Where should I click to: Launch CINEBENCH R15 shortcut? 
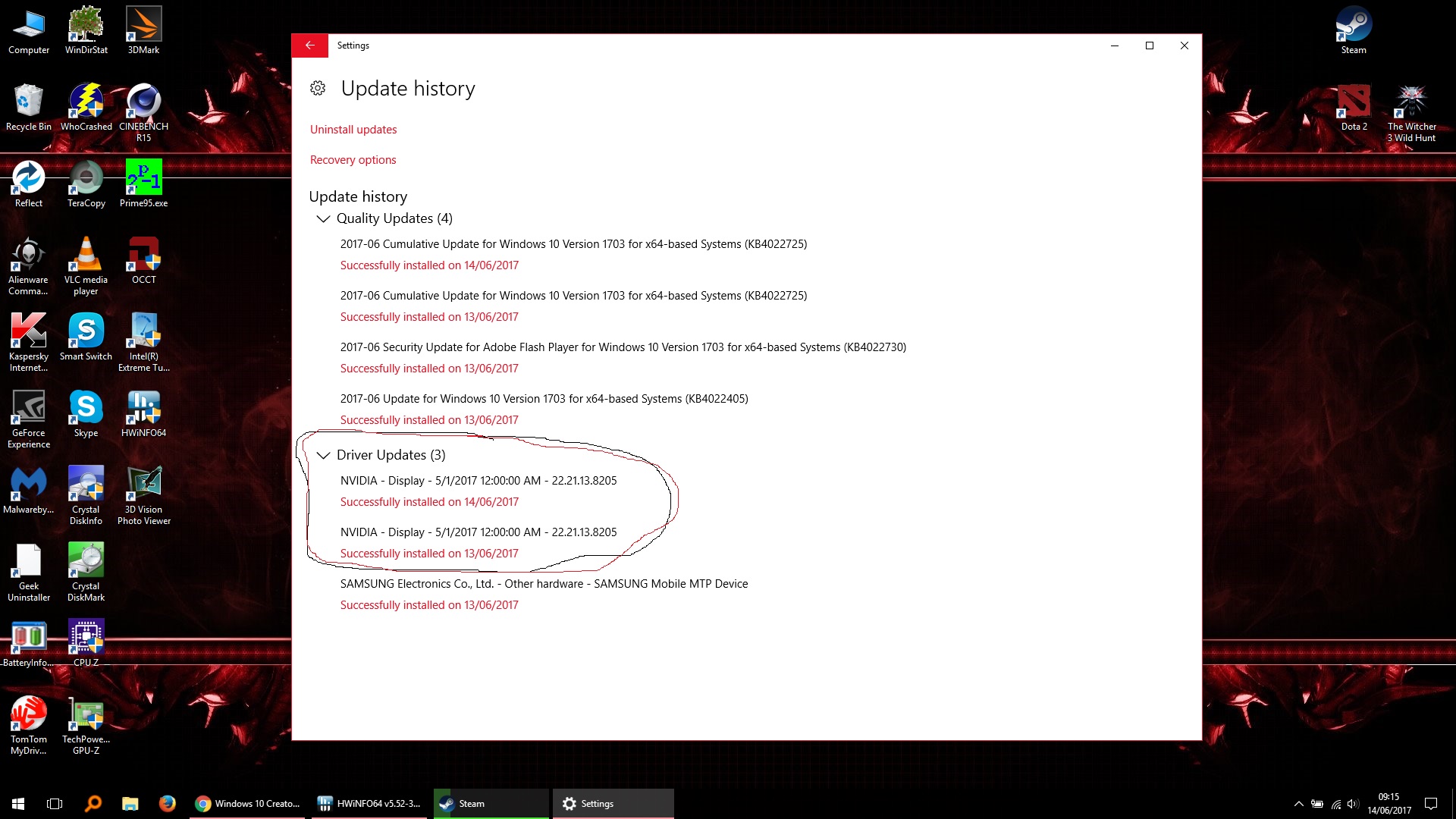(x=143, y=114)
